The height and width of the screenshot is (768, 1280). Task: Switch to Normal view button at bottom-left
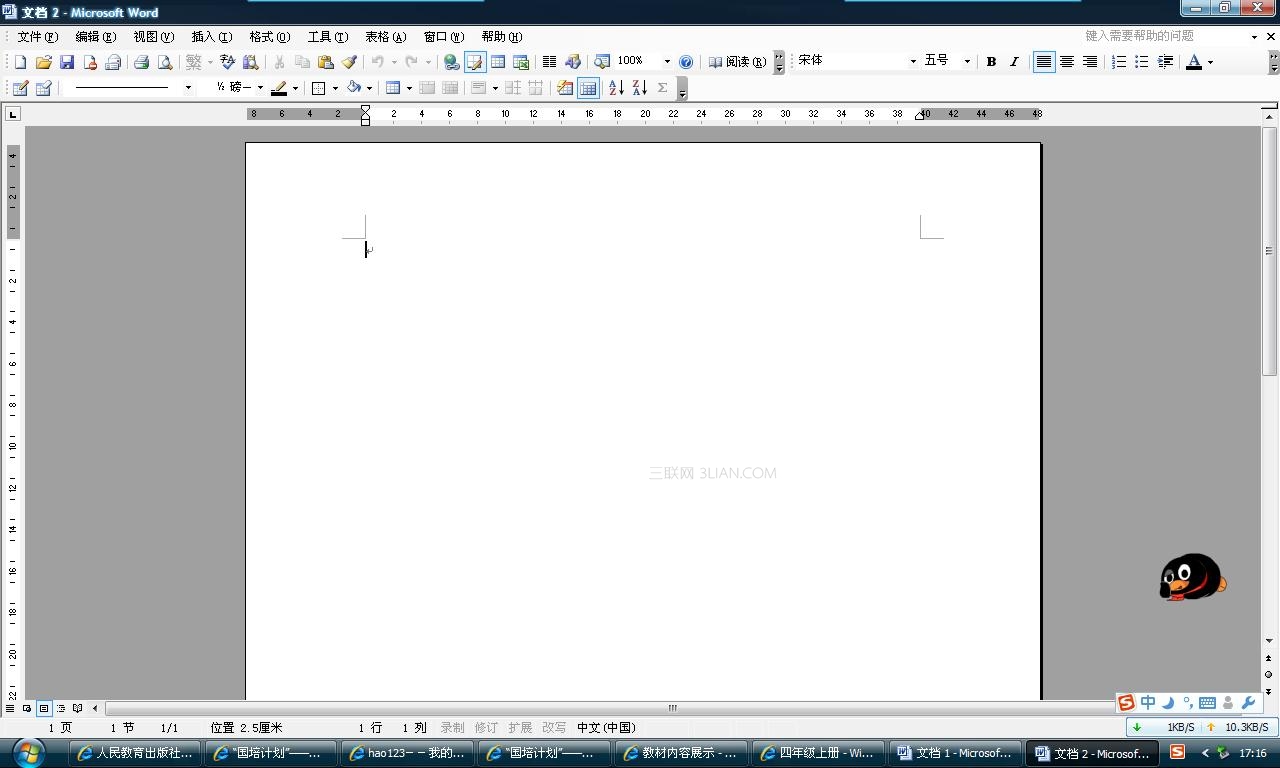click(10, 708)
